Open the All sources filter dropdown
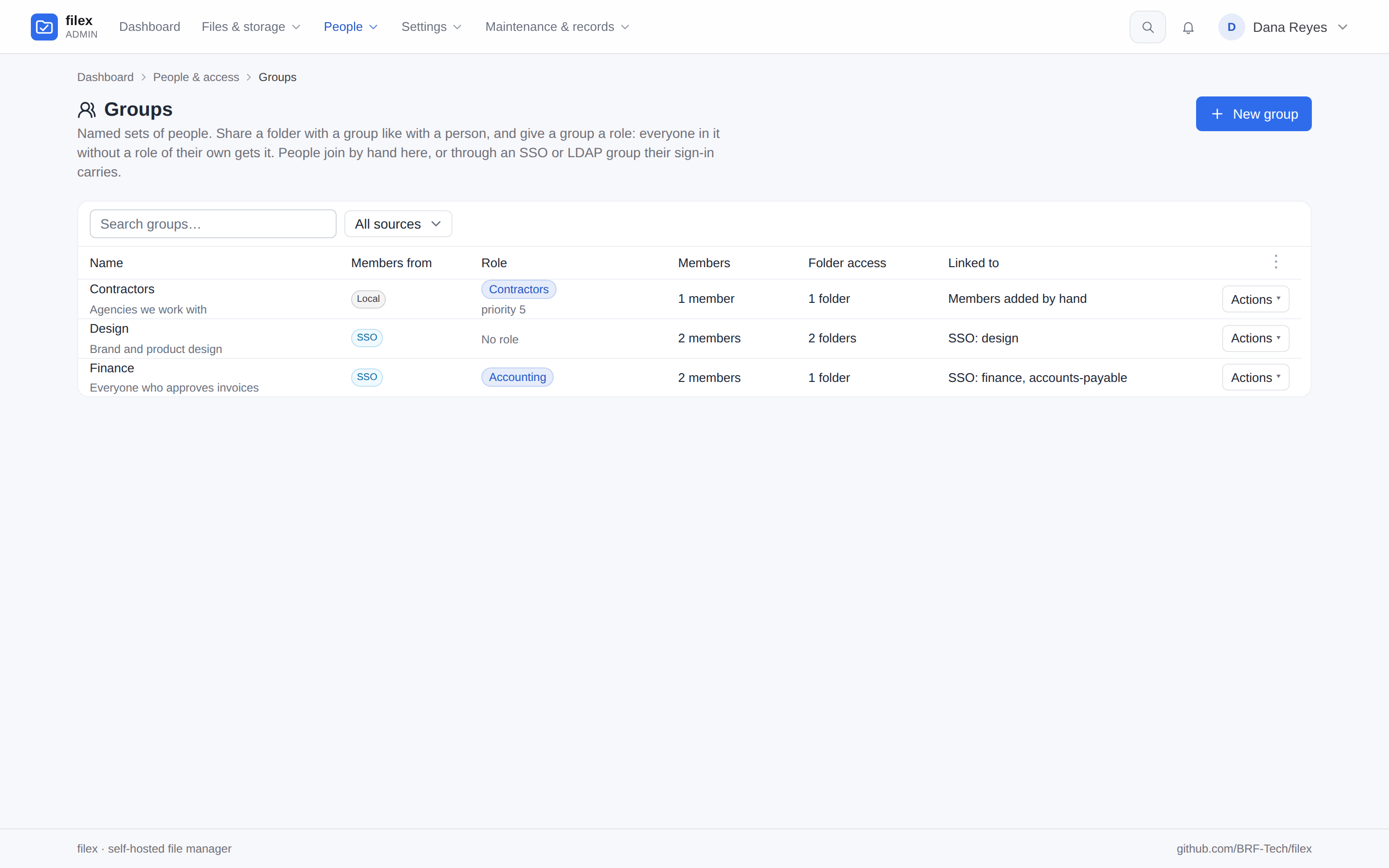Image resolution: width=1389 pixels, height=868 pixels. point(398,224)
